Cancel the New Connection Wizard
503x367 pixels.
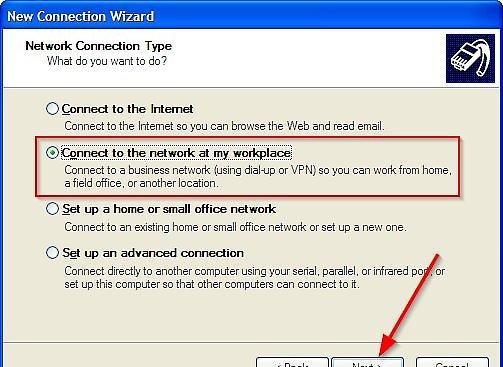pyautogui.click(x=452, y=362)
